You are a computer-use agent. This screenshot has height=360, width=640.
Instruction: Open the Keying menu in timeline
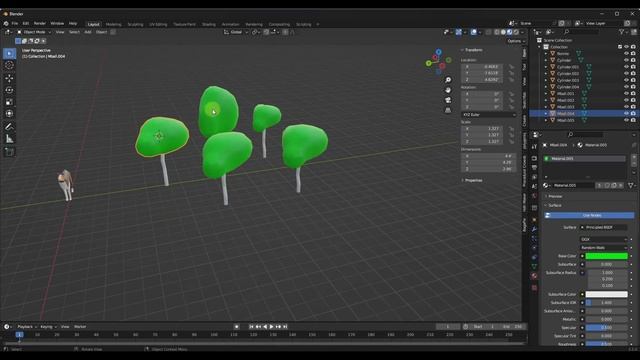tap(48, 327)
